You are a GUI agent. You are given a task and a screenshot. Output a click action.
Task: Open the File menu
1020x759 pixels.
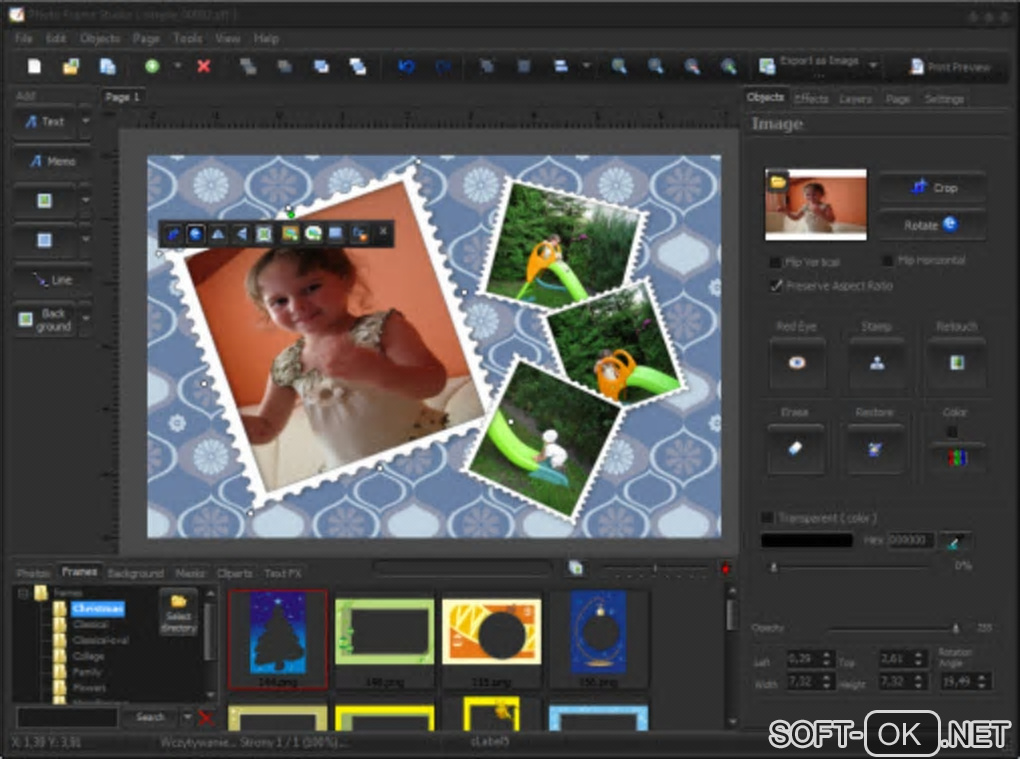coord(23,38)
